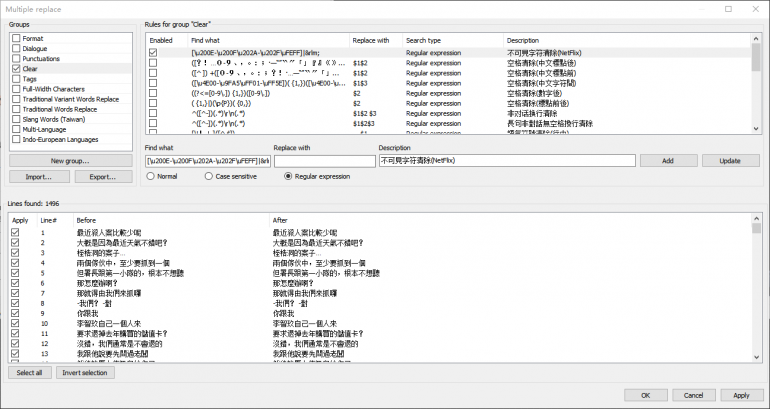
Task: Click the Import... button
Action: click(39, 177)
